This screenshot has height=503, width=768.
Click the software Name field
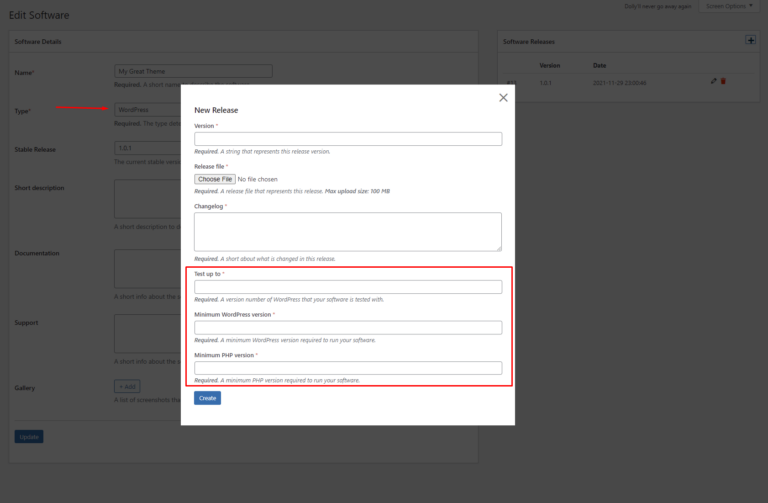point(193,72)
